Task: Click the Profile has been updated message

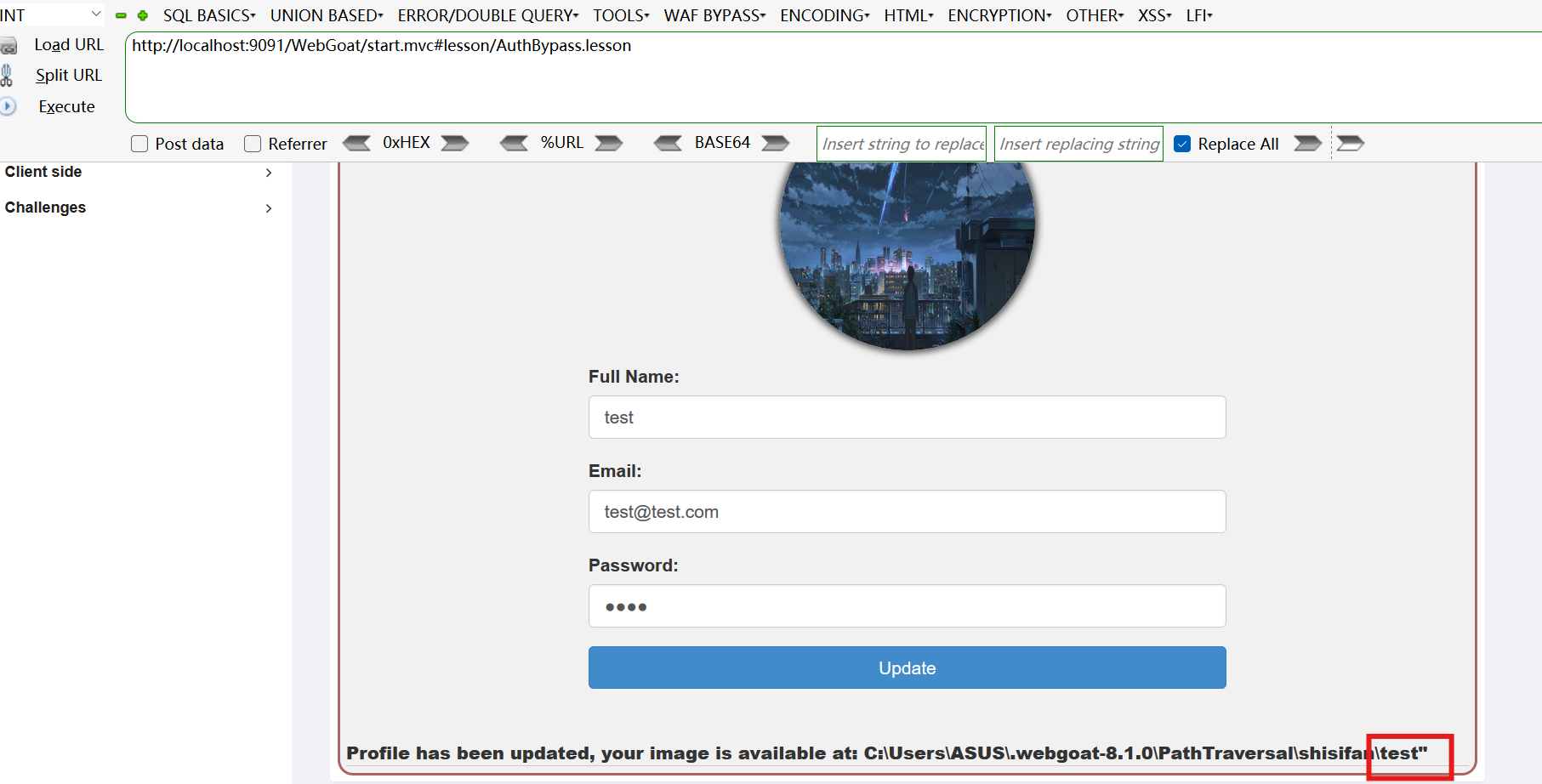Action: 886,753
